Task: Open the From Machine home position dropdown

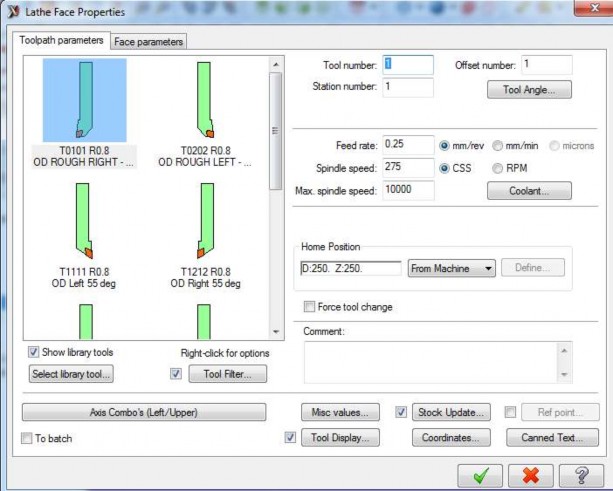Action: 452,268
